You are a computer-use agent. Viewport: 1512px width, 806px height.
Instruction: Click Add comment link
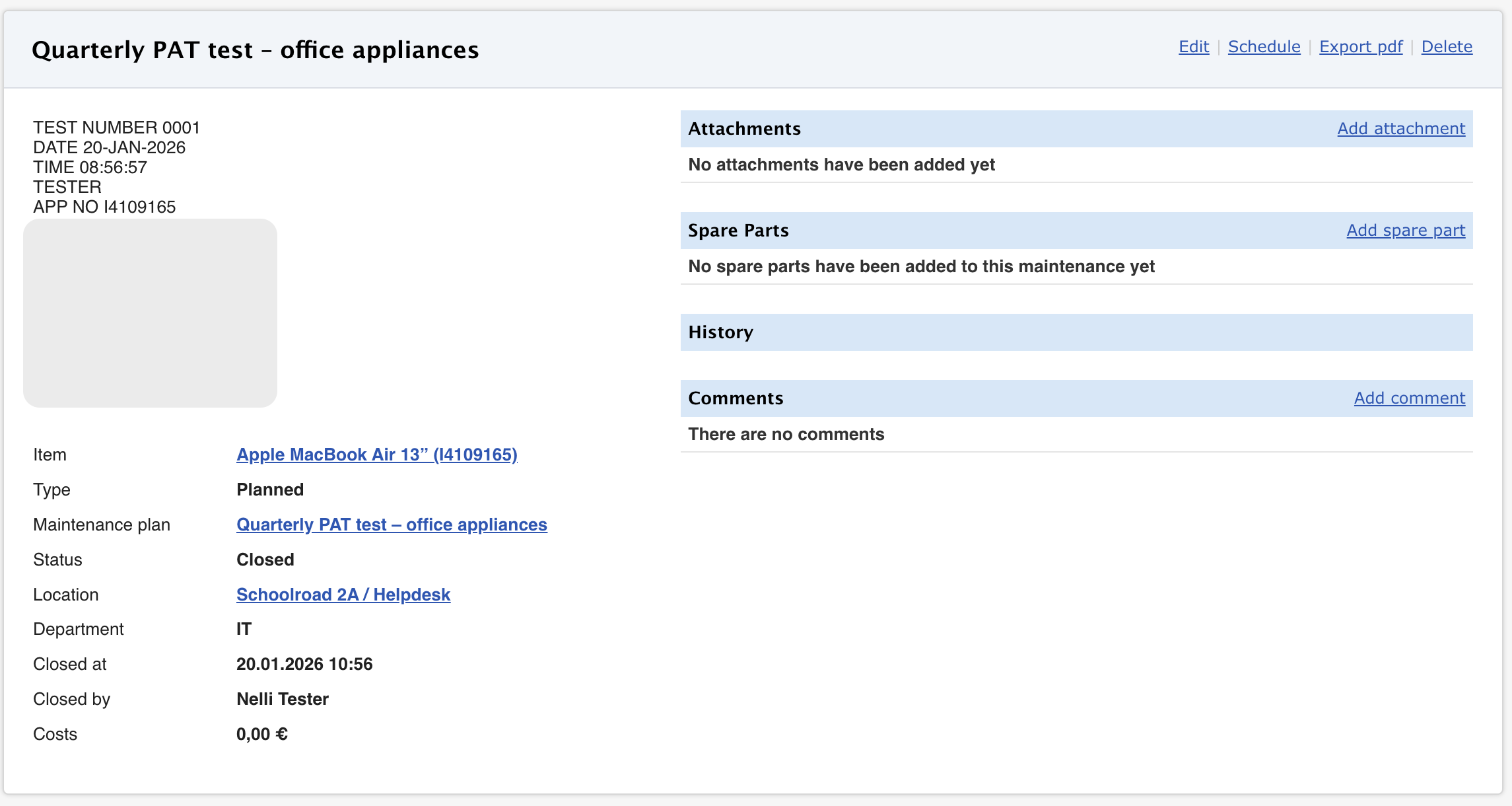(1409, 398)
